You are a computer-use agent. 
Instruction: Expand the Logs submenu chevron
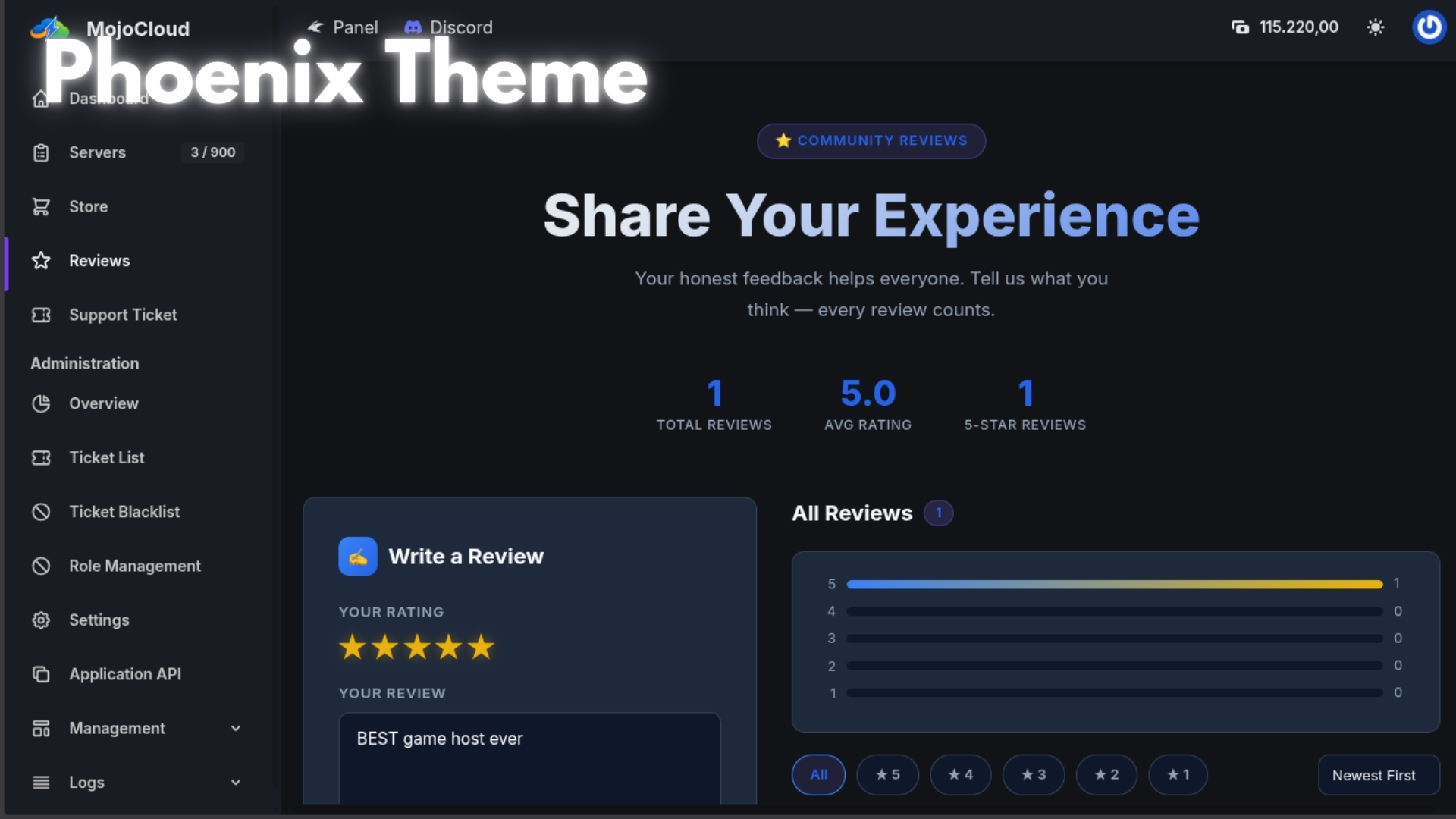(x=236, y=783)
